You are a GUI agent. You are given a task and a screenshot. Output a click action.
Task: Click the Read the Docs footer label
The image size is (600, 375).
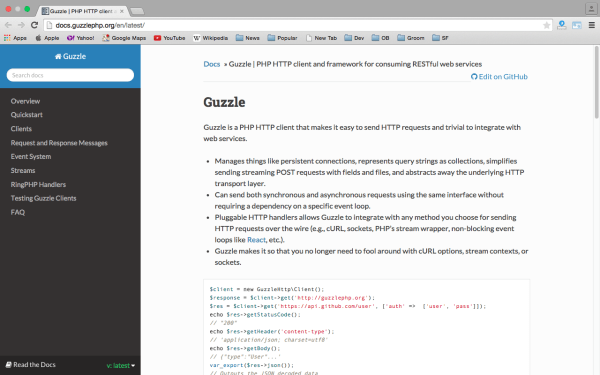click(31, 365)
